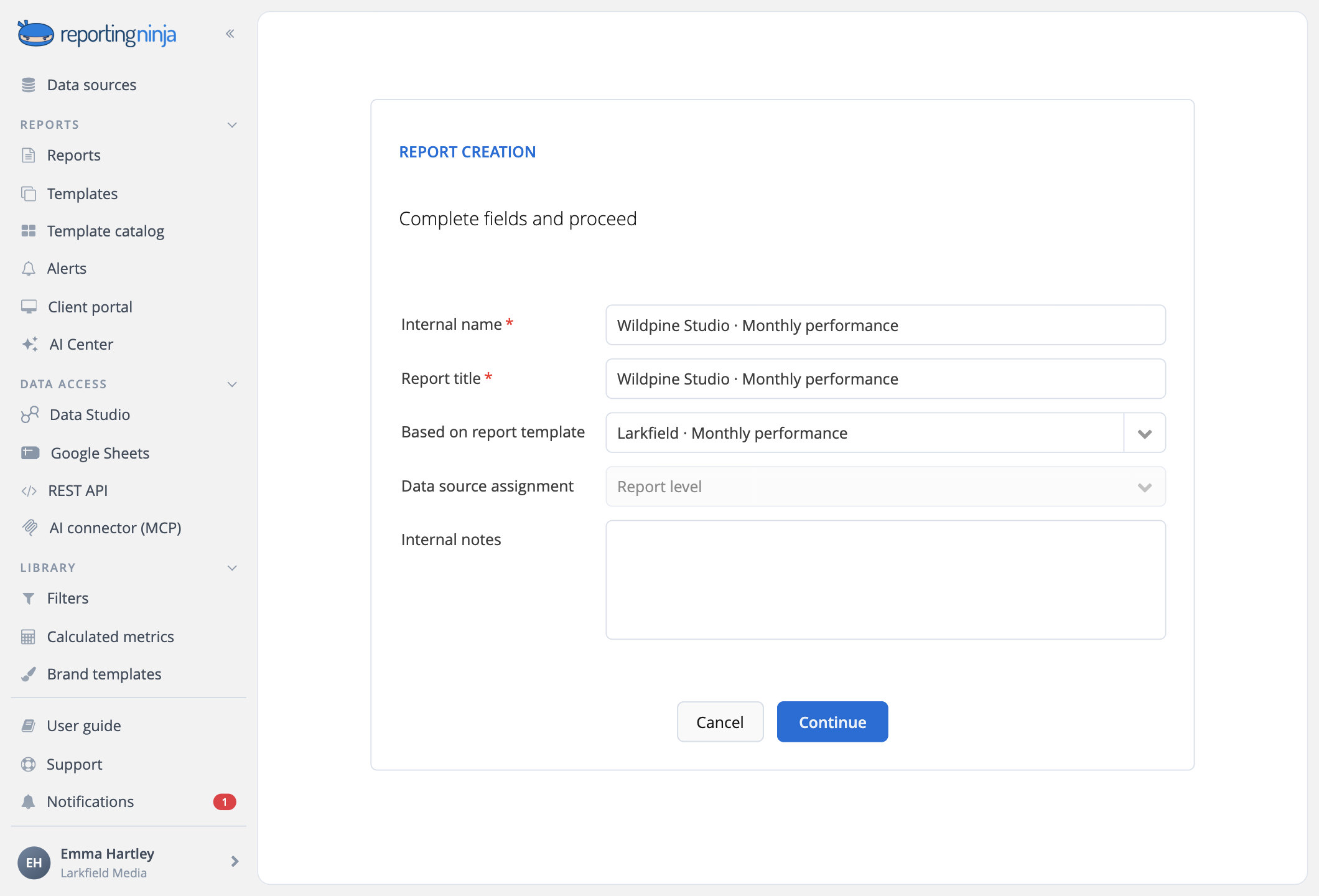
Task: Open the reportingninja logo home link
Action: [97, 34]
